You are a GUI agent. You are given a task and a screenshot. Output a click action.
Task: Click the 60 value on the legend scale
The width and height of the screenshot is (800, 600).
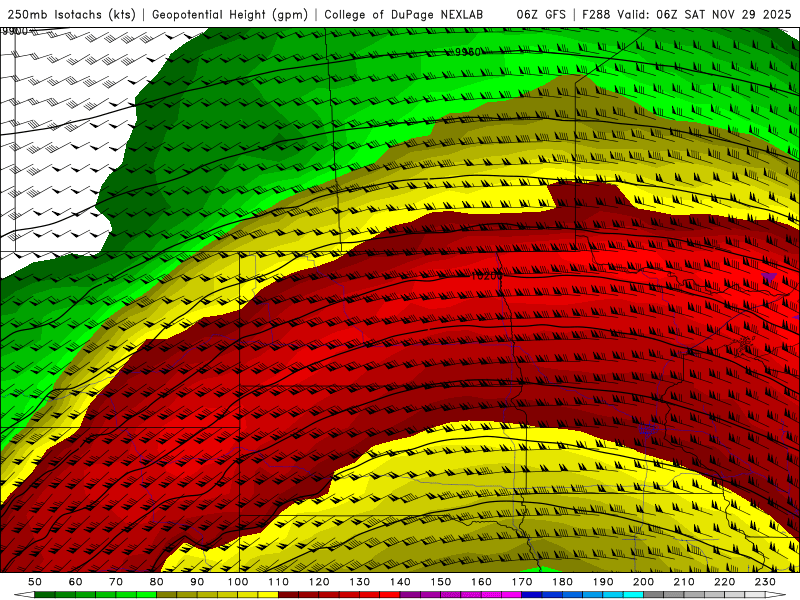point(76,582)
